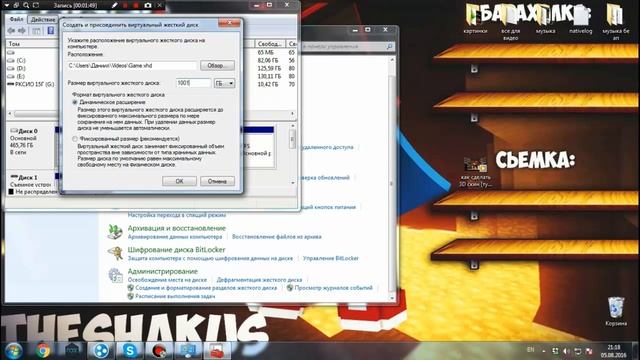Focus the virtual disk location path field

click(132, 65)
